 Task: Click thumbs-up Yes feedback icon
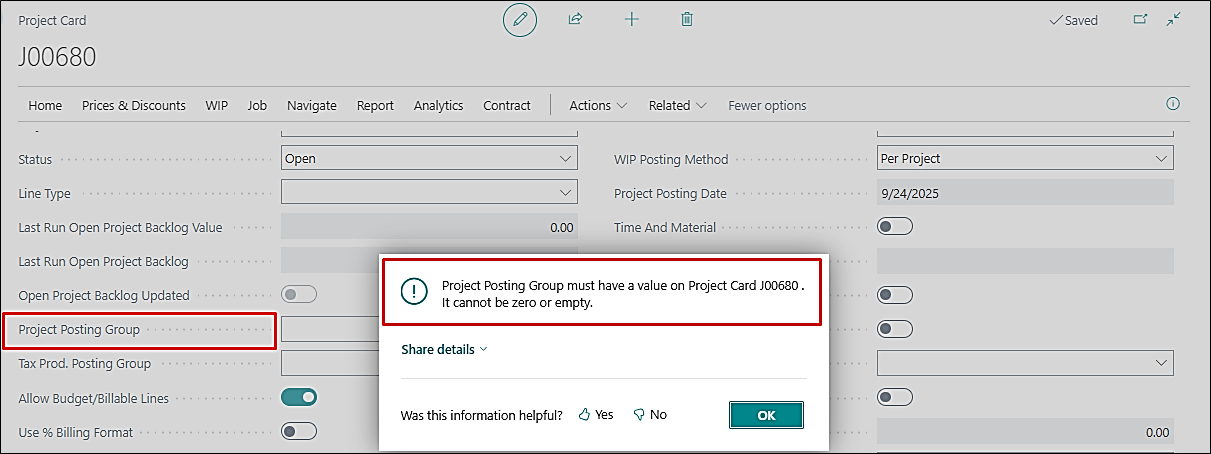click(x=585, y=415)
